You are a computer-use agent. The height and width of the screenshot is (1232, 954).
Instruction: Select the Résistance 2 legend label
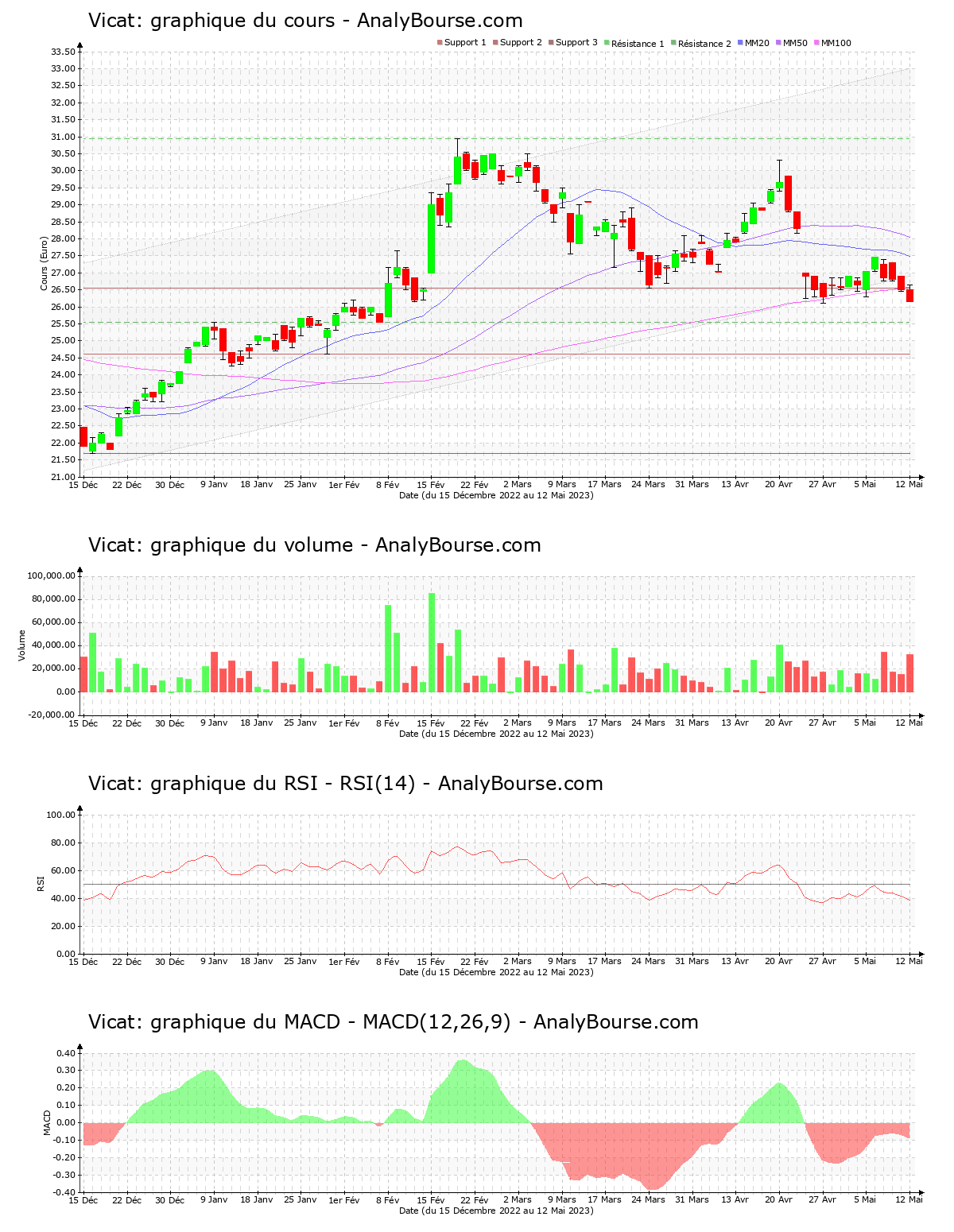(x=704, y=44)
